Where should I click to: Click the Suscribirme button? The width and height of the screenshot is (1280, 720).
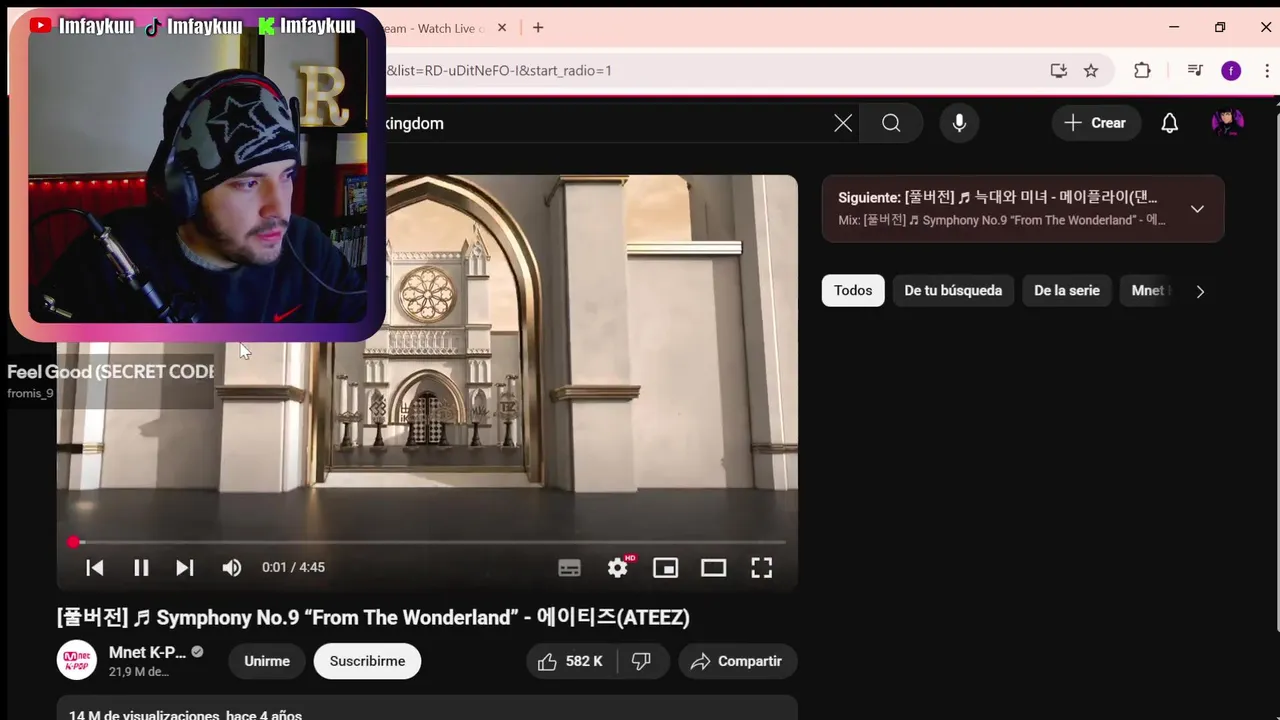pyautogui.click(x=367, y=661)
